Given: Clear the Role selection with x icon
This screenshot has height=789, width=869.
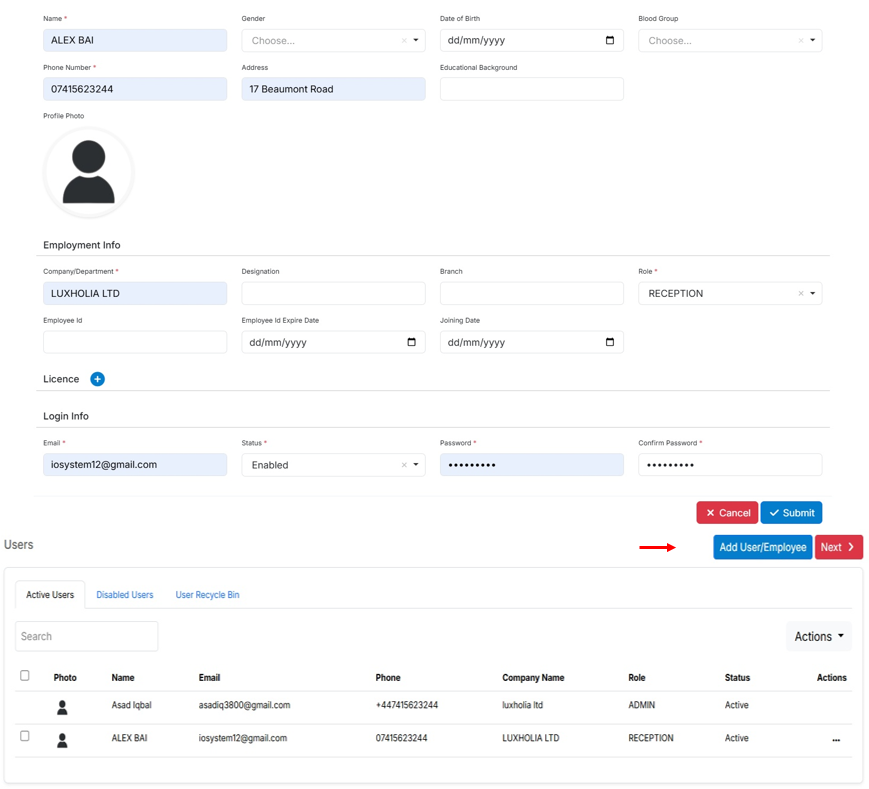Looking at the screenshot, I should tap(800, 294).
